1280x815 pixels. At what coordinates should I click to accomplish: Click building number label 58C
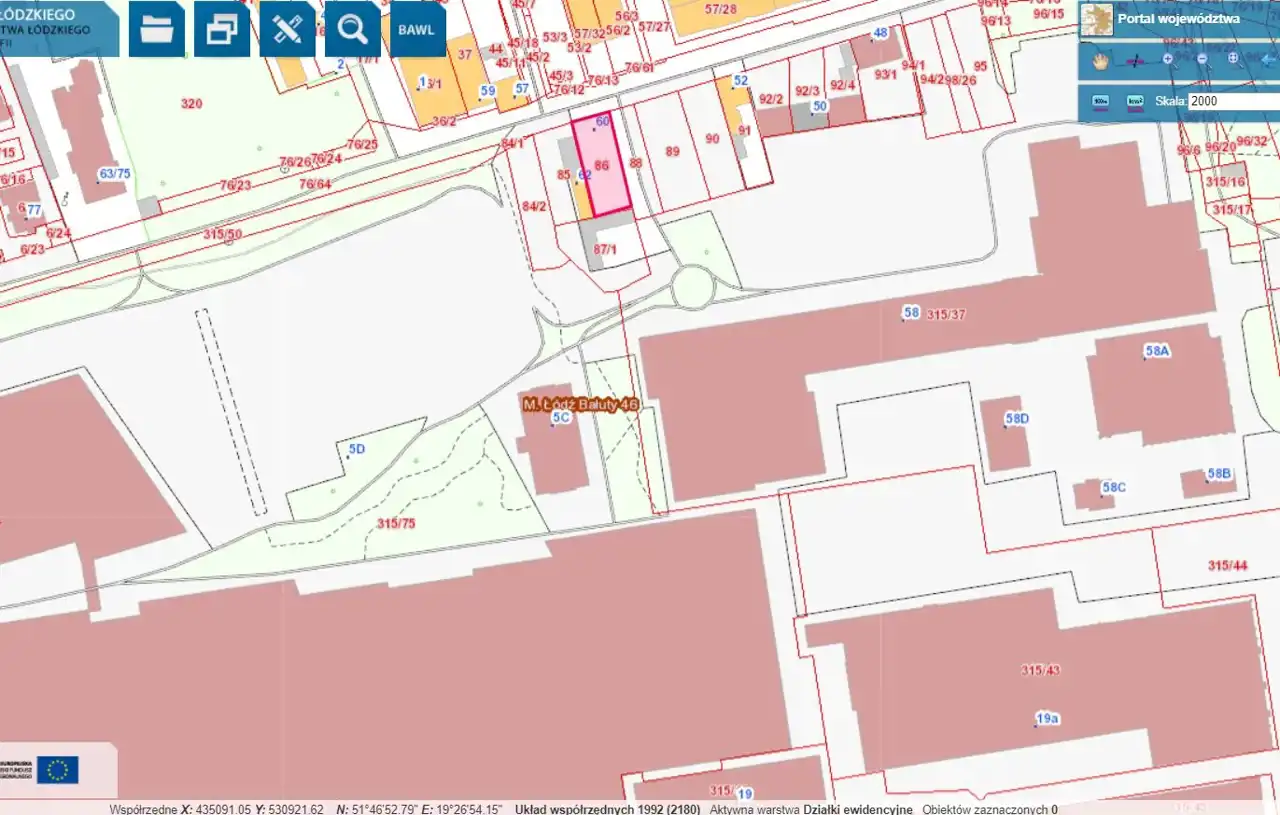1114,487
